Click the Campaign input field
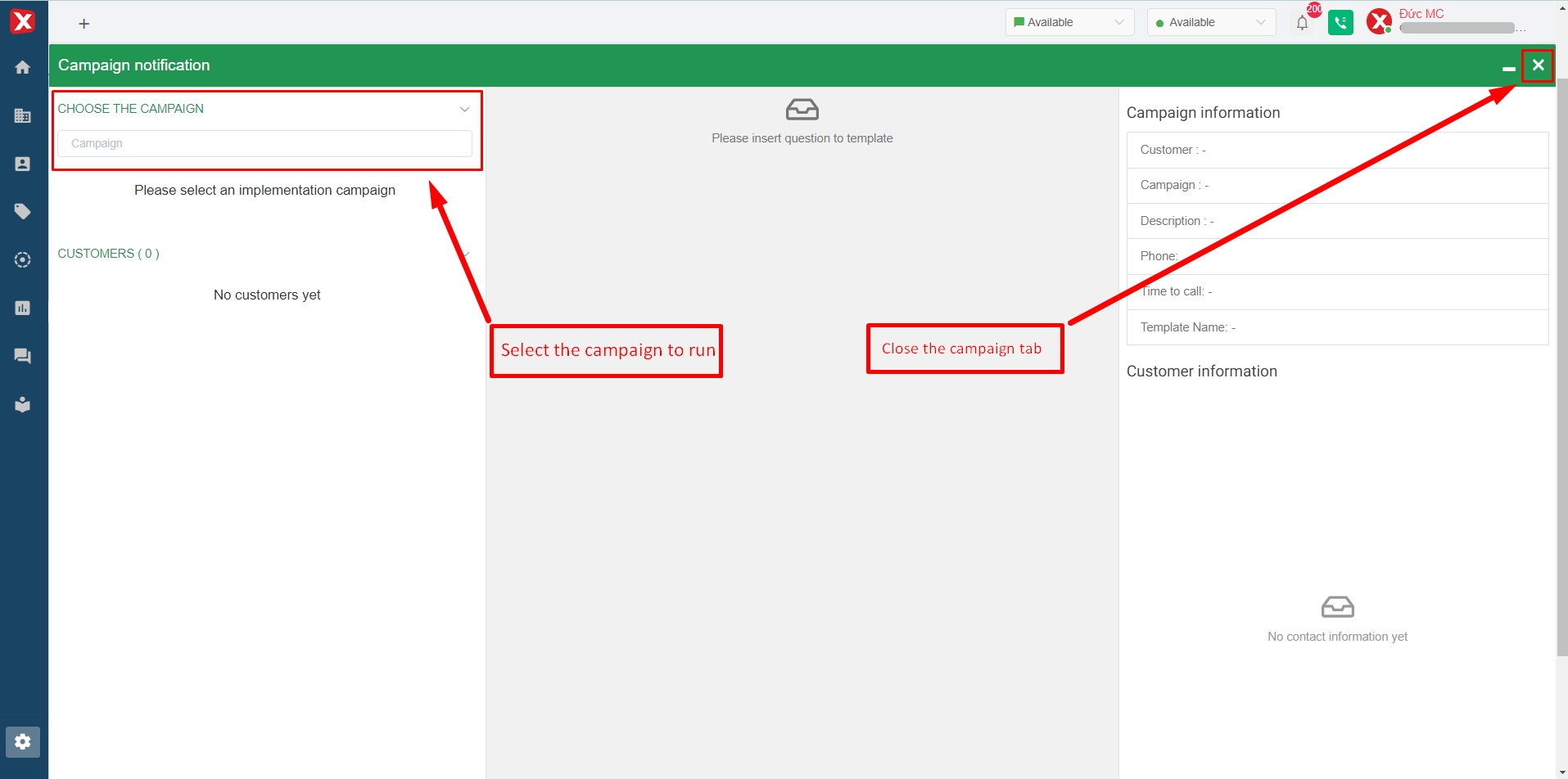Viewport: 1568px width, 779px height. click(x=264, y=143)
